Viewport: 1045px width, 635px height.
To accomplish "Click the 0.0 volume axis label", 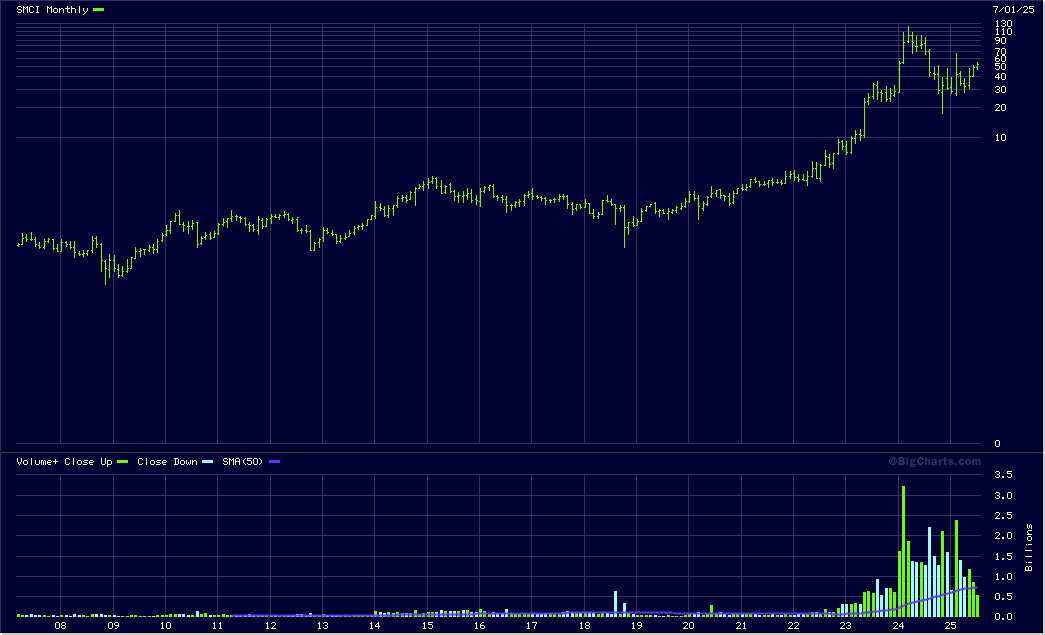I will pos(1003,616).
